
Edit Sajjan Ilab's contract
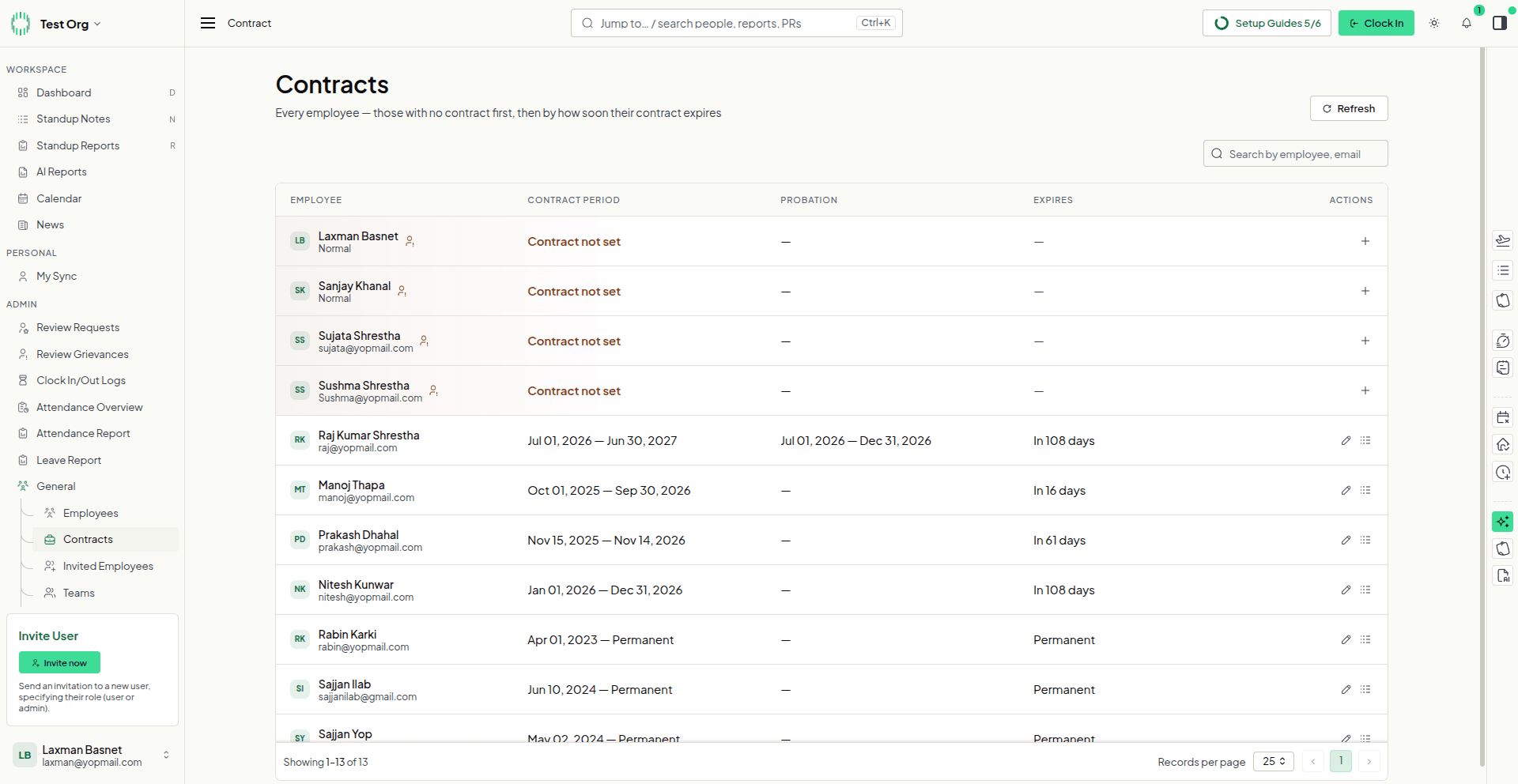click(x=1346, y=689)
